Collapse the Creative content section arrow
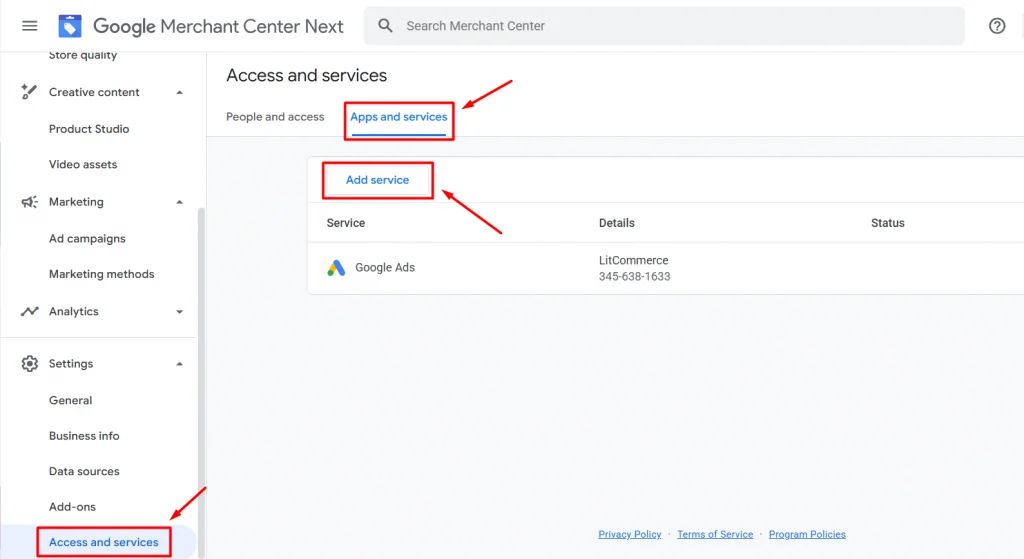 (x=179, y=92)
